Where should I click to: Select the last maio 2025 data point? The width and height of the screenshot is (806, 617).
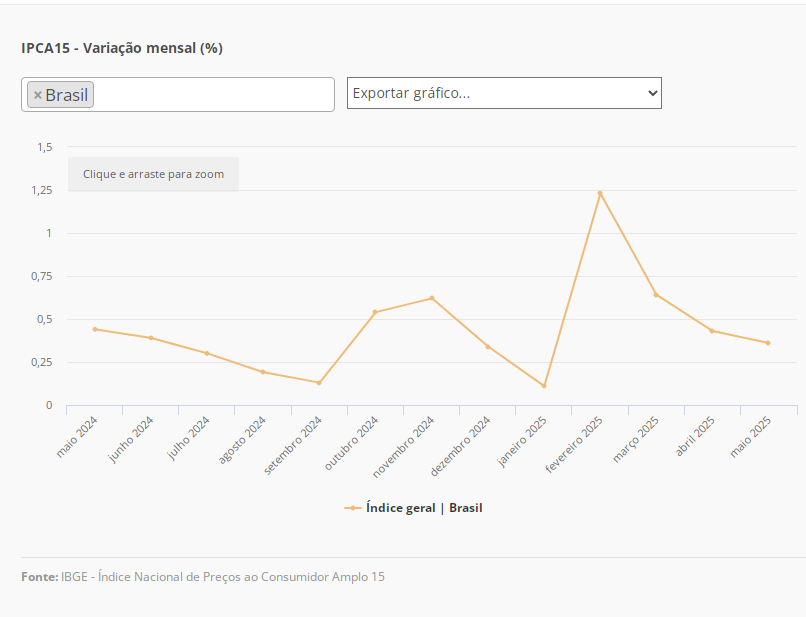pos(768,343)
